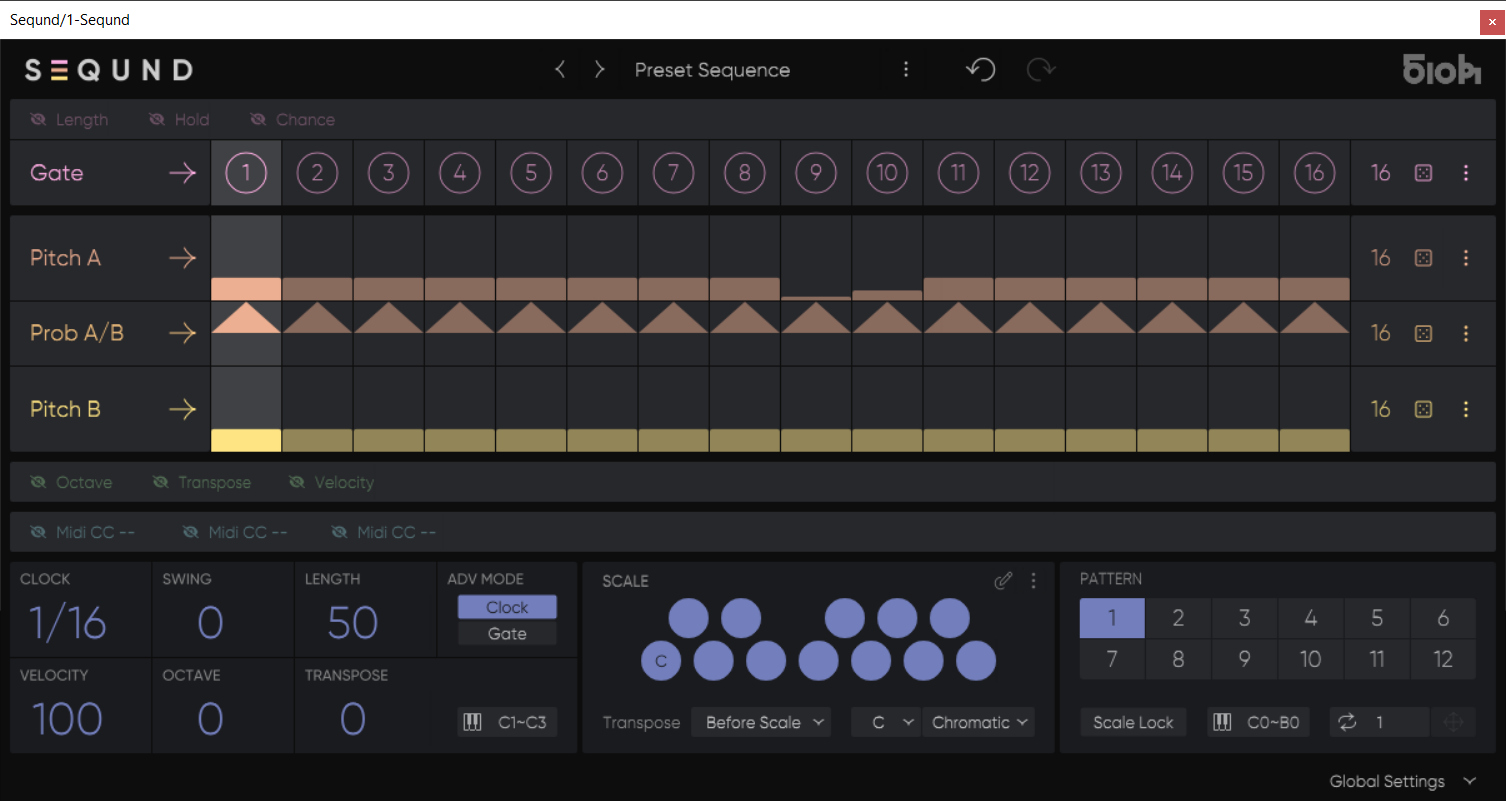Screen dimensions: 1506x801
Task: Click the Scale link icon
Action: point(1003,581)
